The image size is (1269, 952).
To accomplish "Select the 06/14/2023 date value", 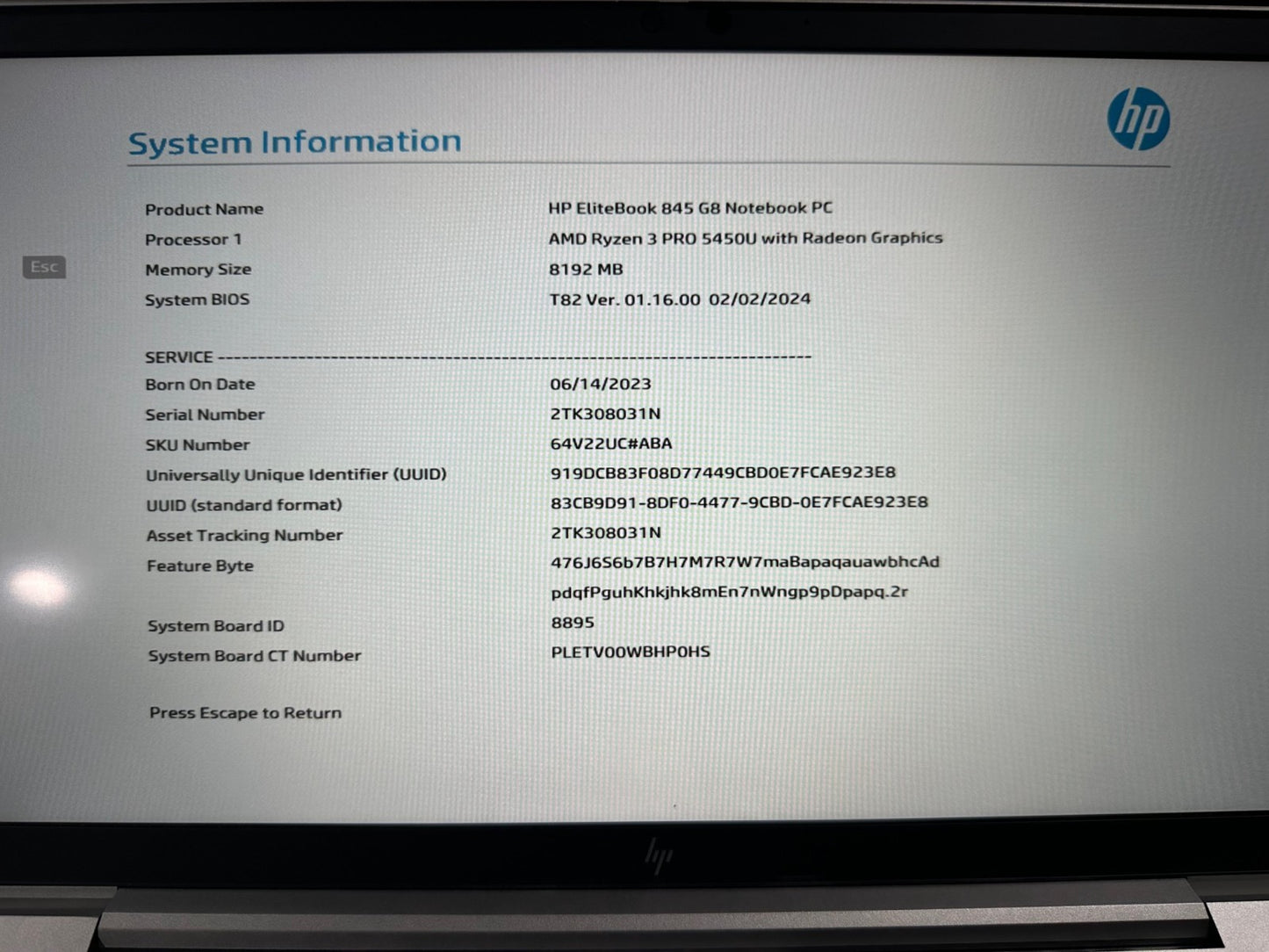I will (x=601, y=384).
